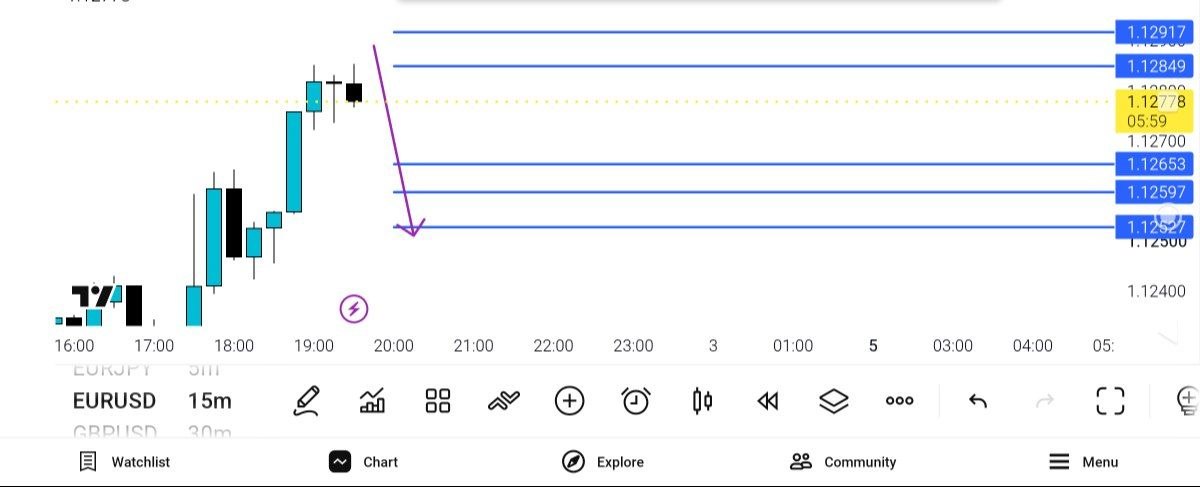The height and width of the screenshot is (487, 1200).
Task: Open the object tree layers icon
Action: click(834, 401)
